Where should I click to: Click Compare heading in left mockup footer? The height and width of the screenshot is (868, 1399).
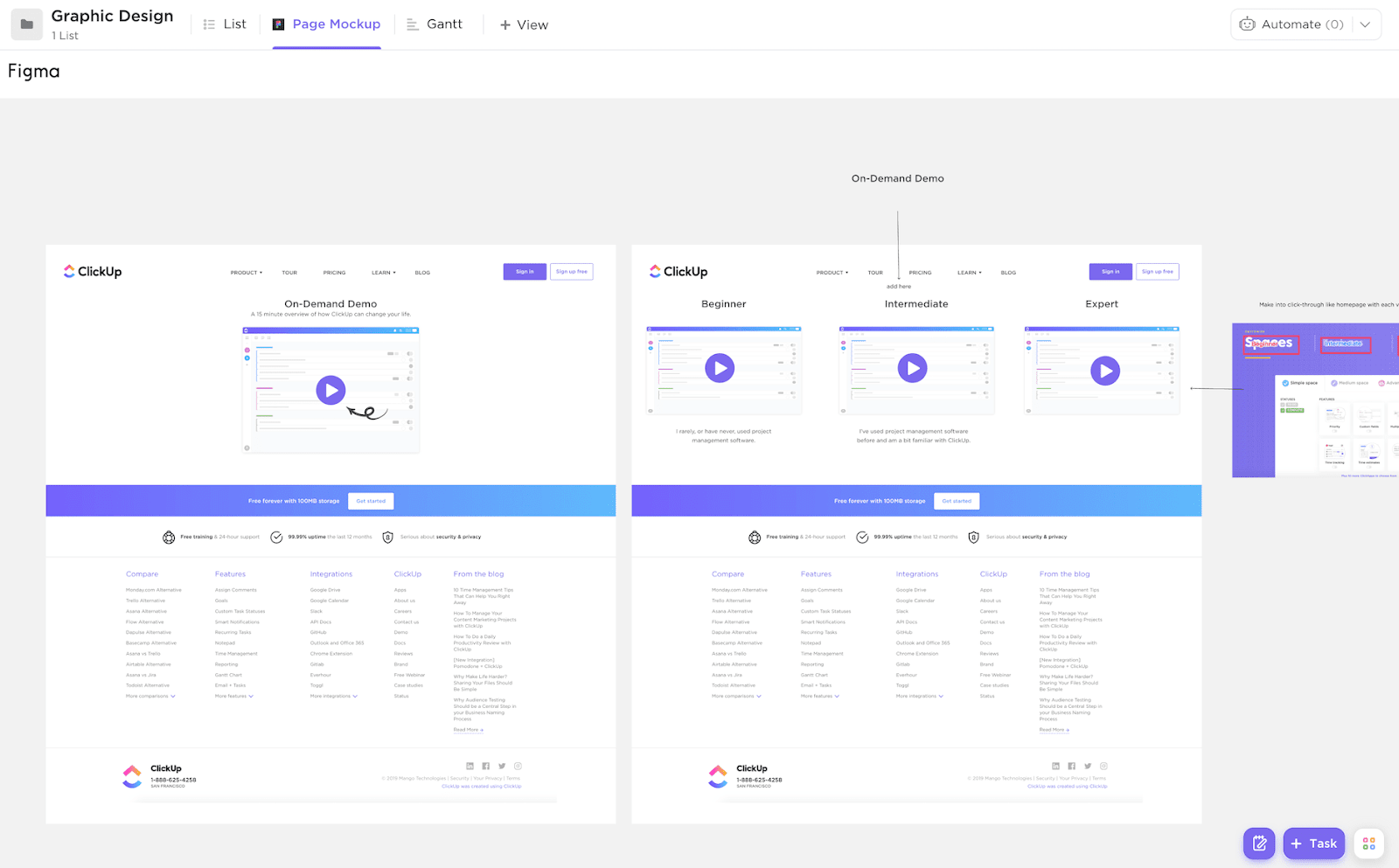click(x=142, y=574)
